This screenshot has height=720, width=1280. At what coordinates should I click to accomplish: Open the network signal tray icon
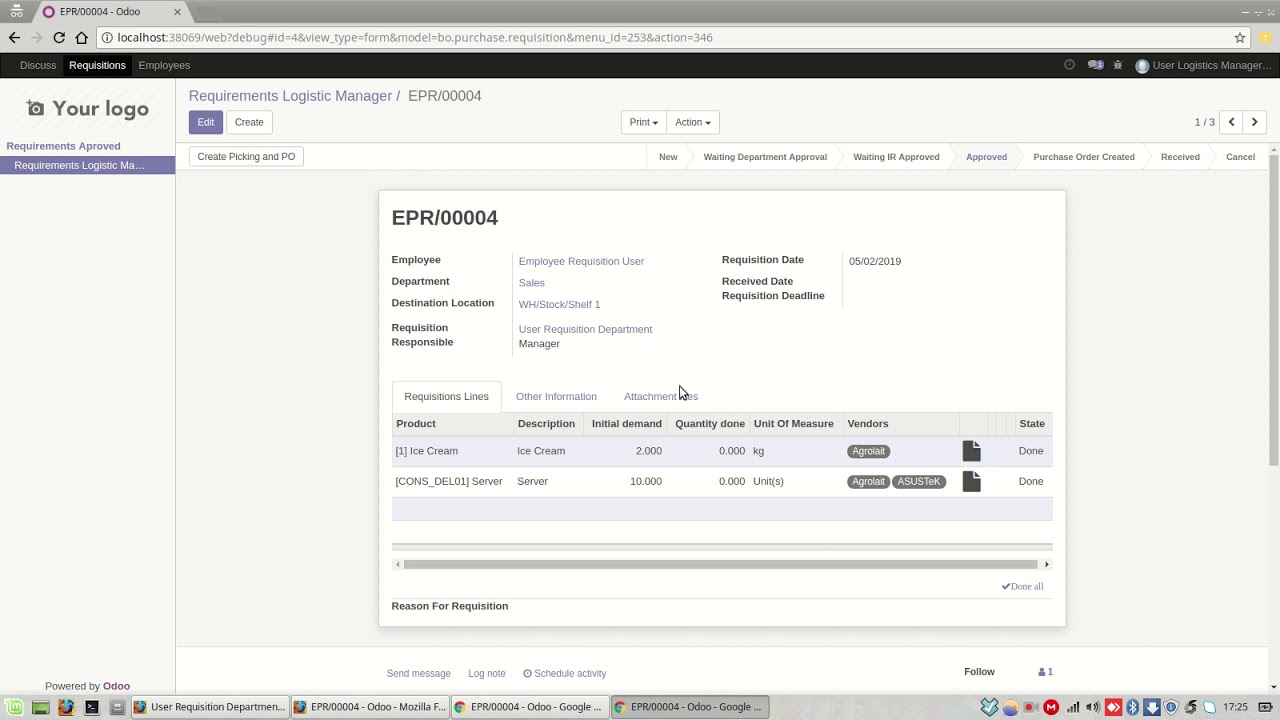coord(1072,707)
